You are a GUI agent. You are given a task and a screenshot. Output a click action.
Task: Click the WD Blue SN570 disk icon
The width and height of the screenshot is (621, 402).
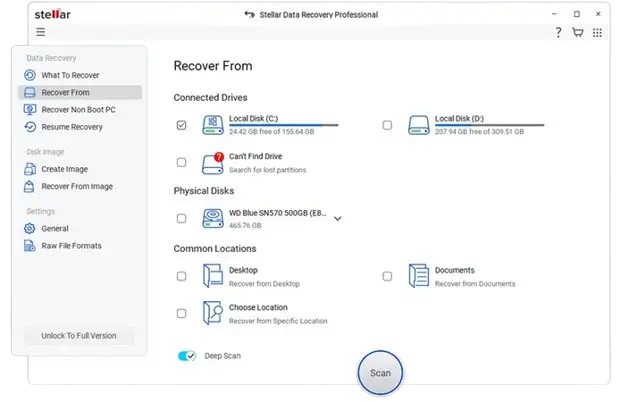pos(213,218)
